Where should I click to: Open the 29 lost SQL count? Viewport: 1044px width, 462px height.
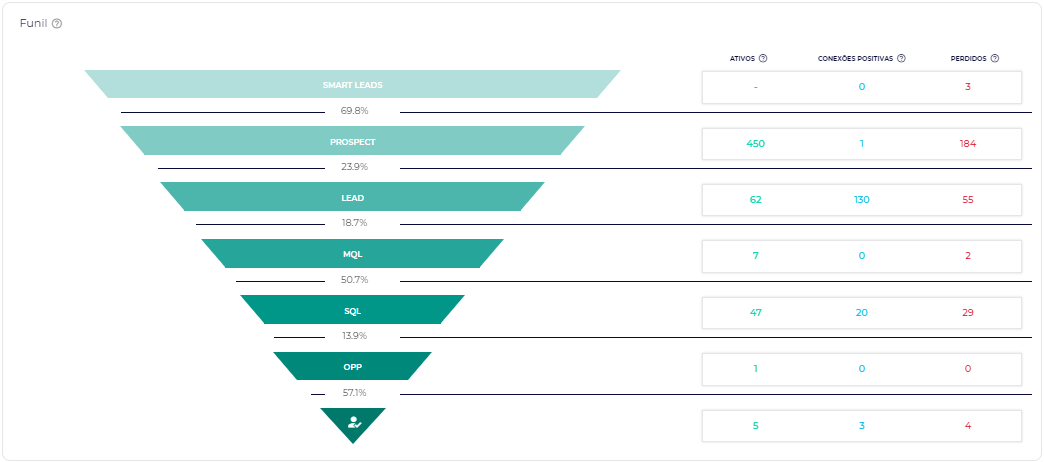tap(967, 313)
